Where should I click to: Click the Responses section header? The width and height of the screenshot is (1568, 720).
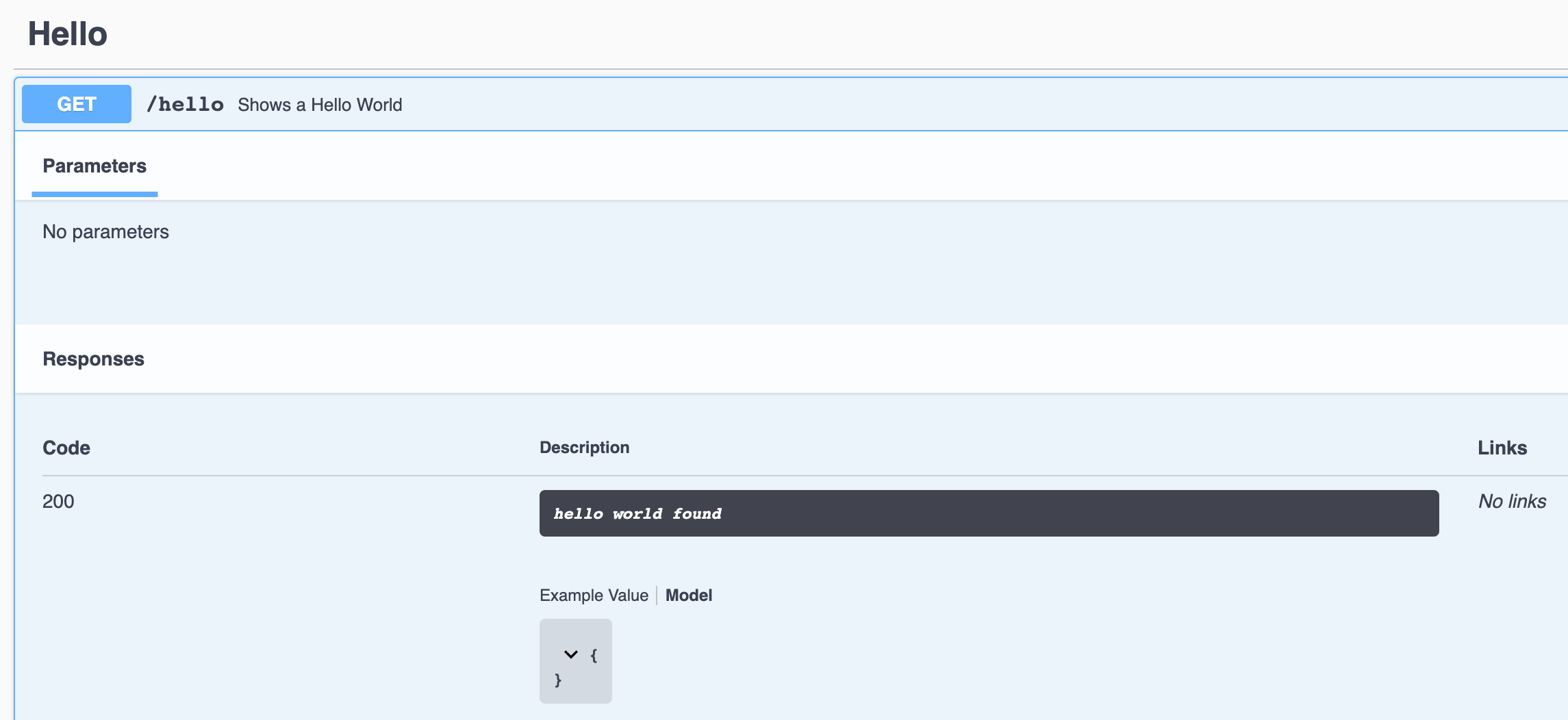point(93,359)
